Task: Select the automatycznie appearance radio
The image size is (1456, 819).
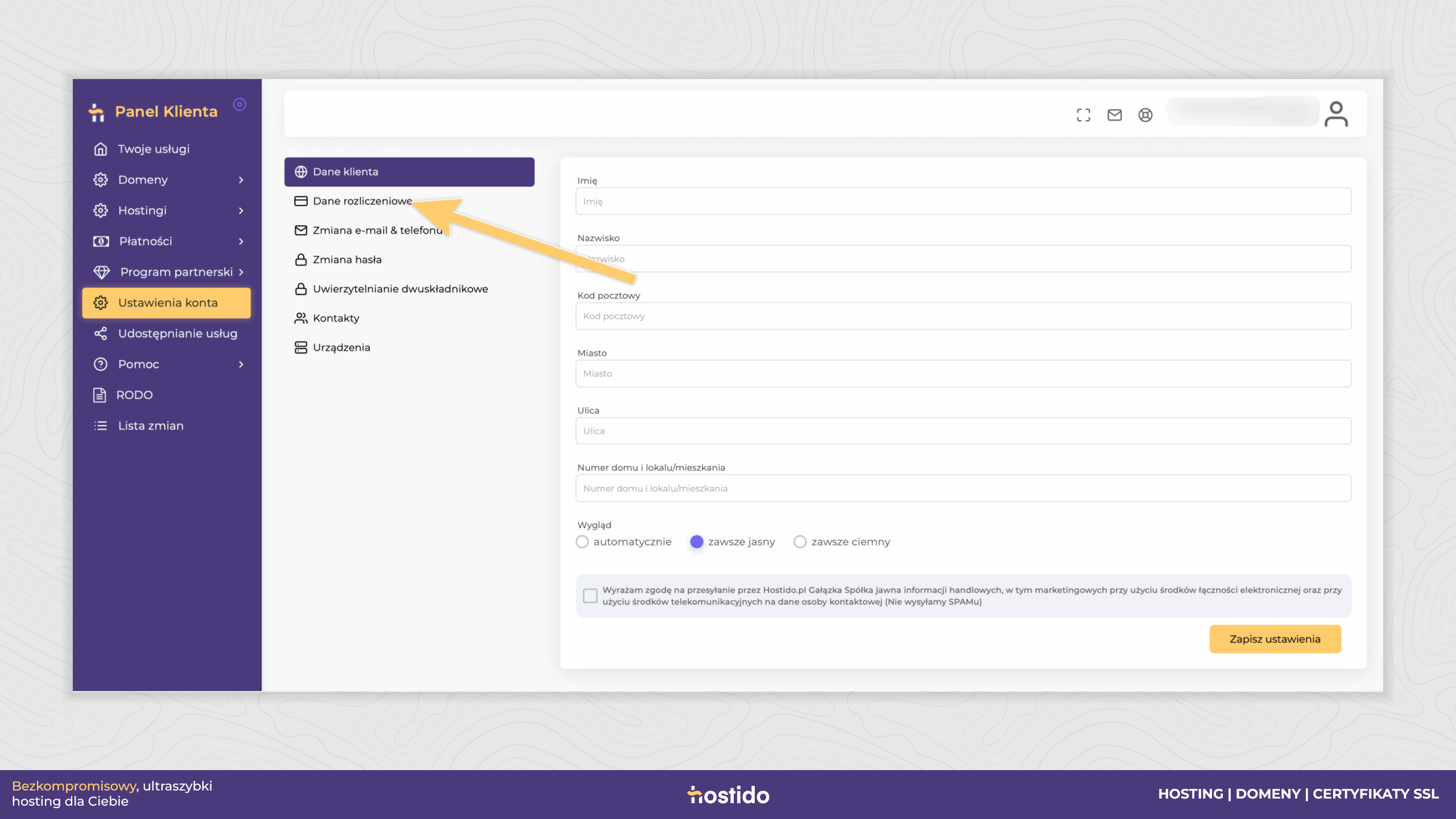Action: tap(582, 541)
